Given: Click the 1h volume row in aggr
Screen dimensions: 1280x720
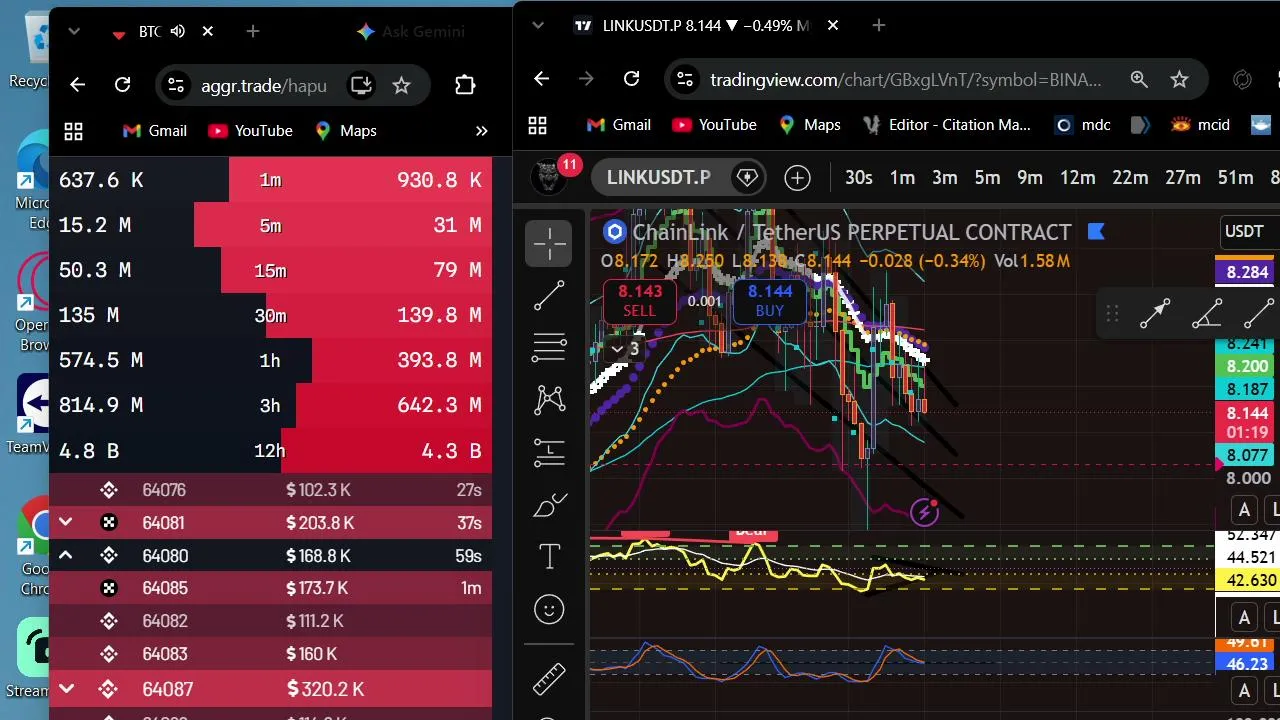Looking at the screenshot, I should coord(270,360).
